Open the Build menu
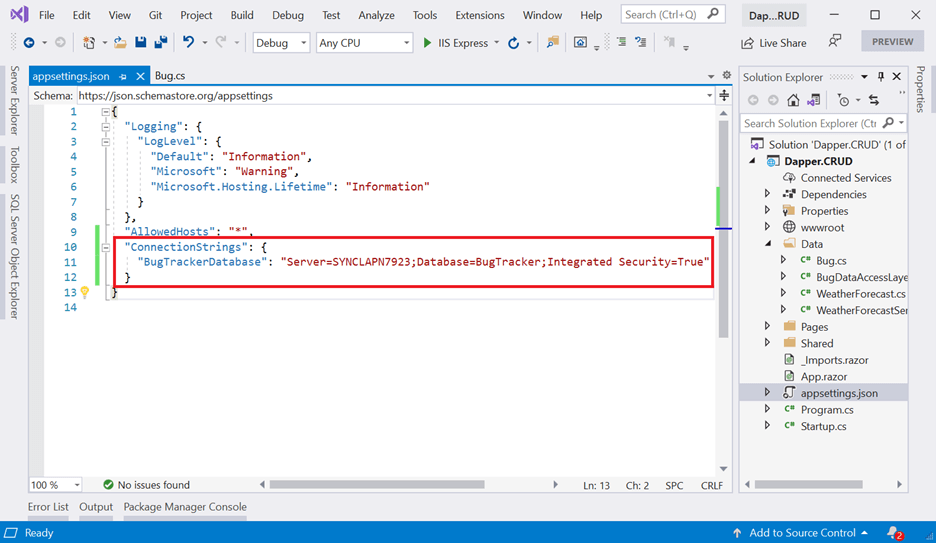Image resolution: width=936 pixels, height=543 pixels. tap(241, 15)
